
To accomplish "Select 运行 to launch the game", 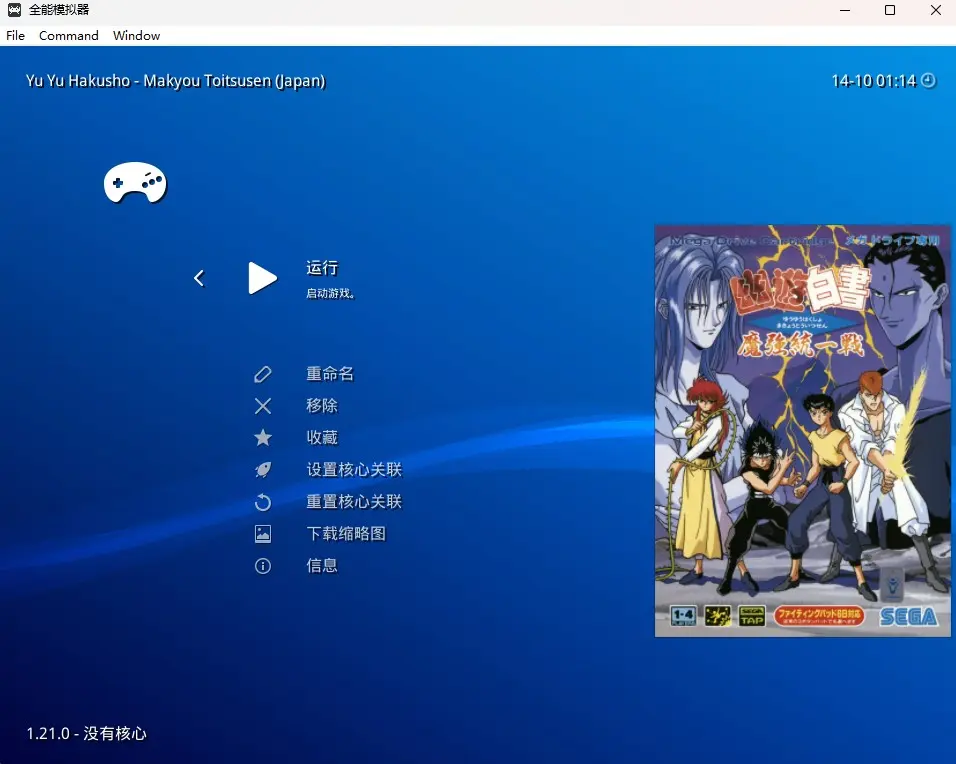I will [x=322, y=268].
